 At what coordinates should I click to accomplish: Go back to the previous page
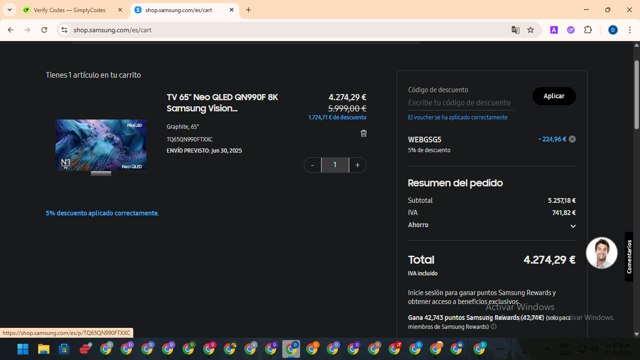pyautogui.click(x=11, y=30)
